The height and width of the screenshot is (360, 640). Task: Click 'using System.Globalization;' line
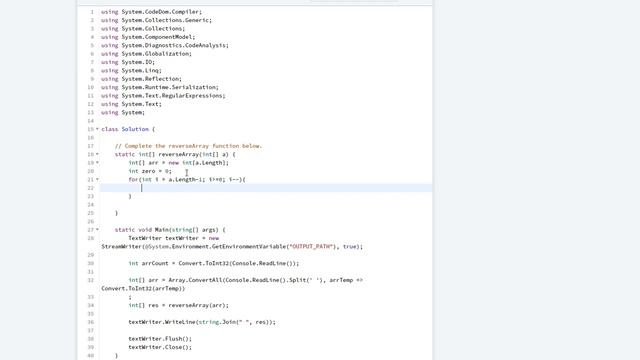[147, 53]
